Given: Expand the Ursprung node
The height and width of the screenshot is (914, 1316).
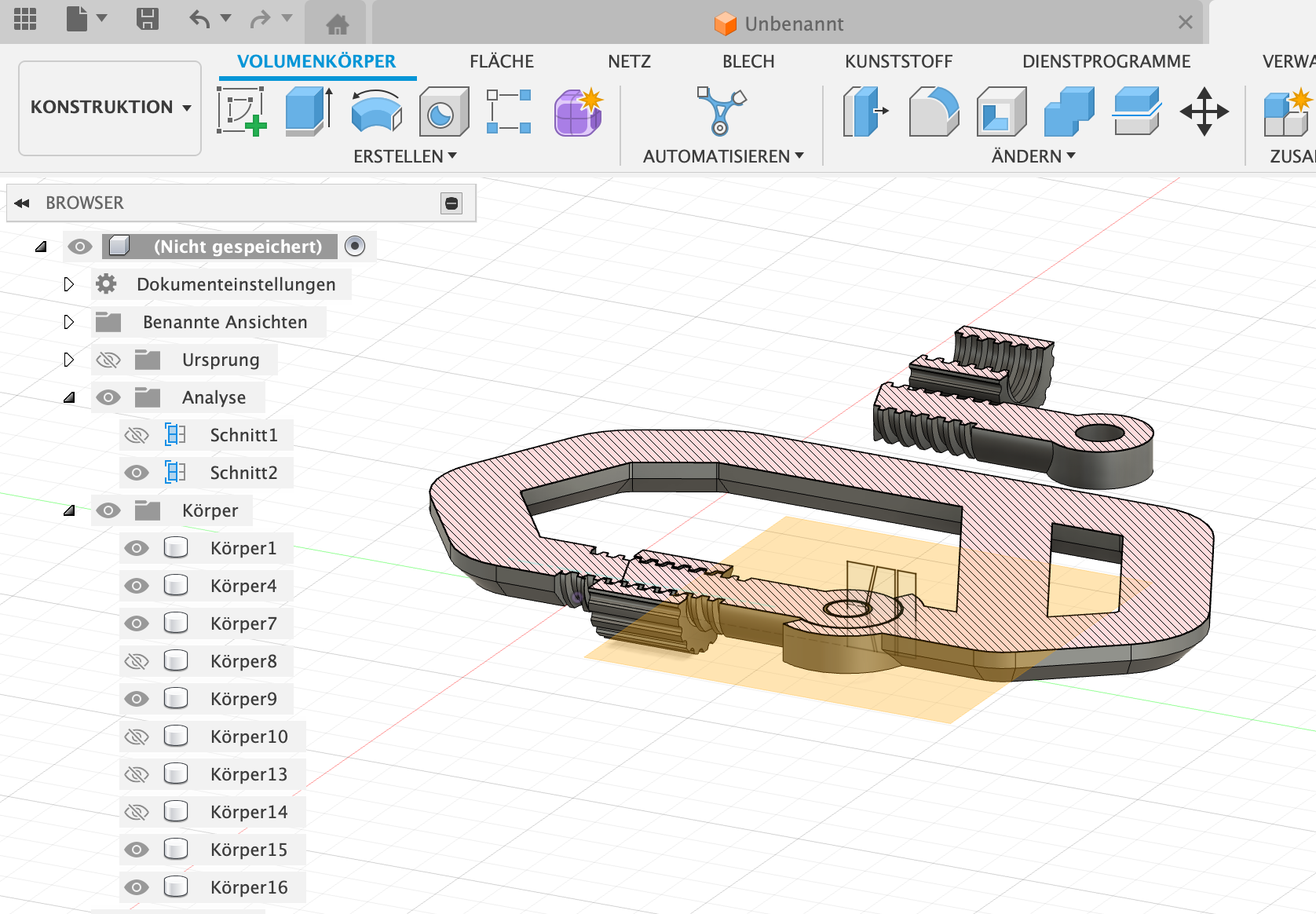Looking at the screenshot, I should click(68, 360).
